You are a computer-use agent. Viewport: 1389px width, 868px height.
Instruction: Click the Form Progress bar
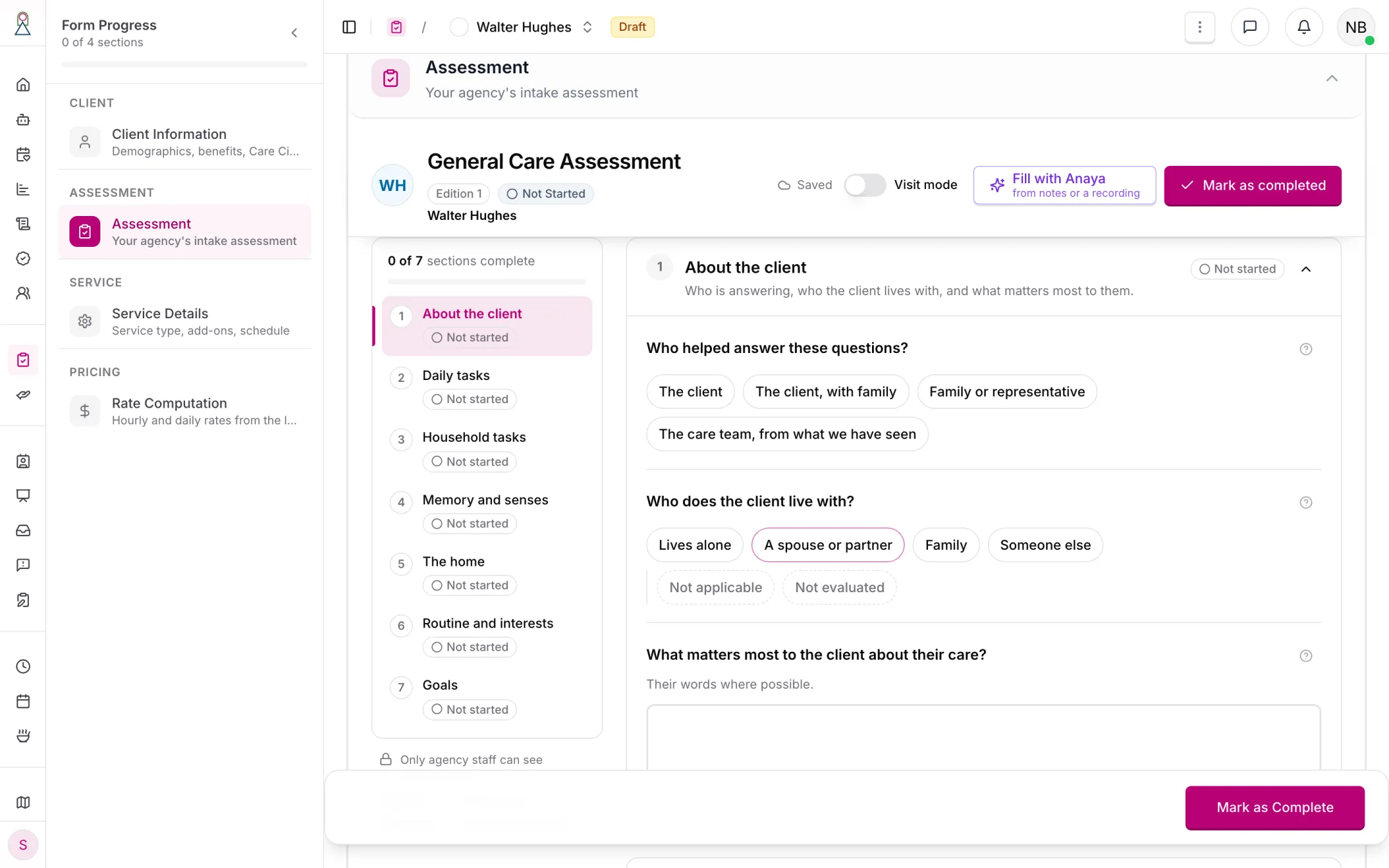coord(185,64)
